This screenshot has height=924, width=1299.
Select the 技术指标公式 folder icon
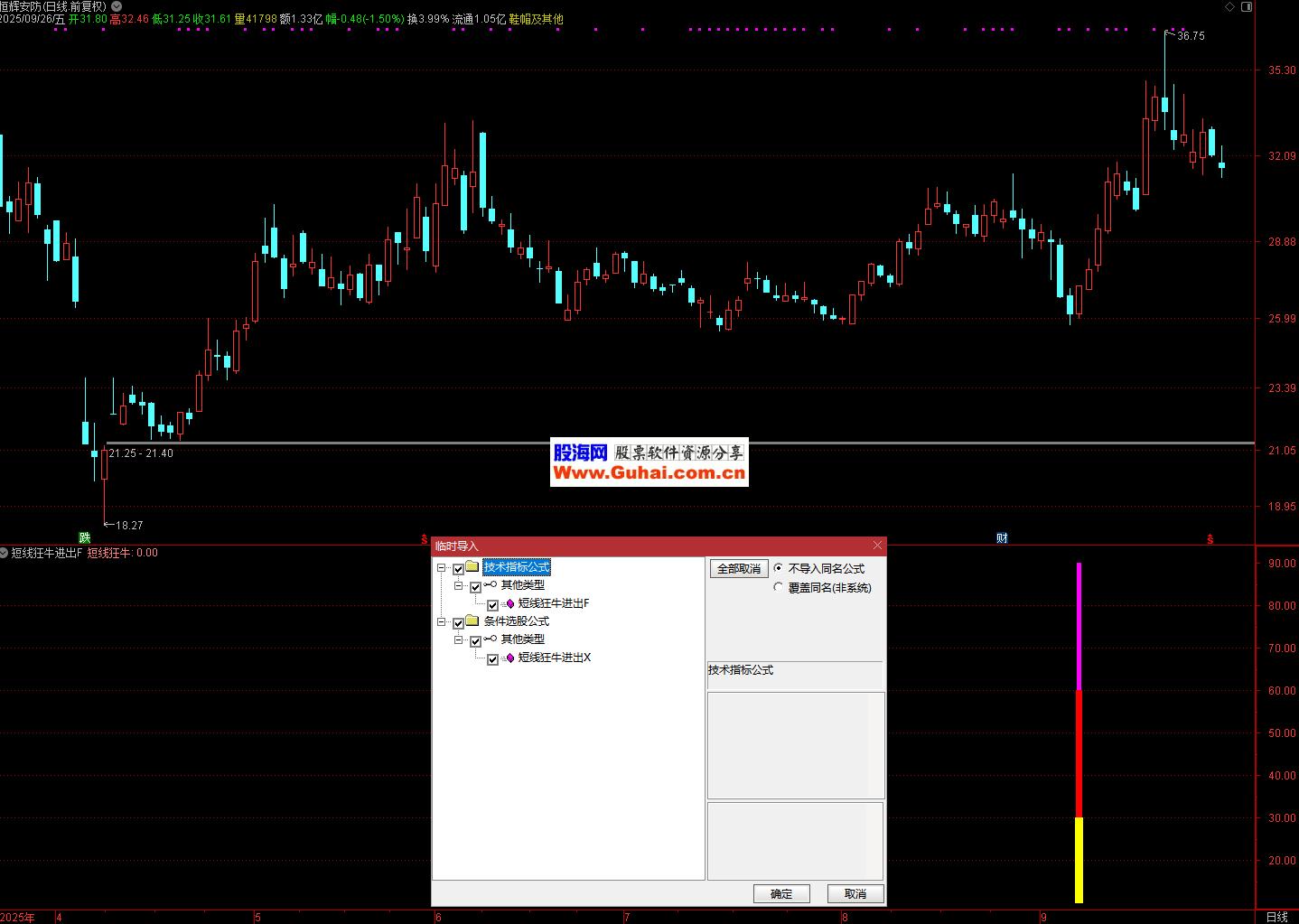coord(472,567)
